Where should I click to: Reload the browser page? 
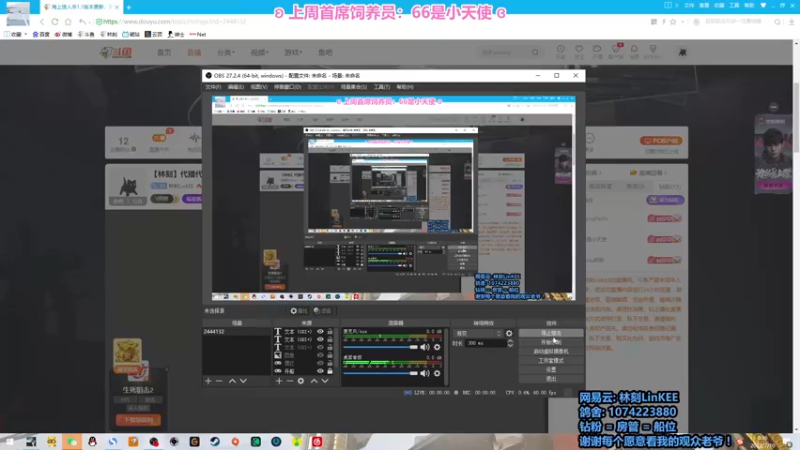pos(55,21)
